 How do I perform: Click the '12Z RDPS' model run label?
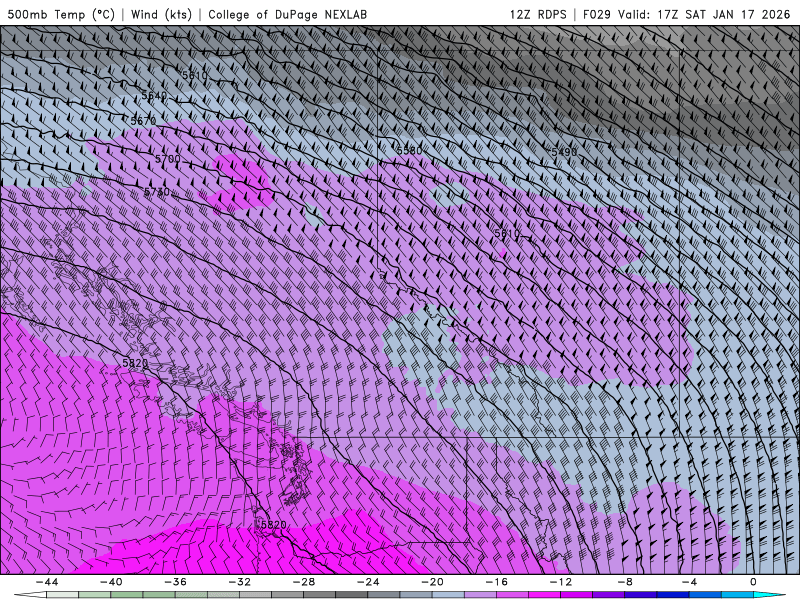pos(538,14)
